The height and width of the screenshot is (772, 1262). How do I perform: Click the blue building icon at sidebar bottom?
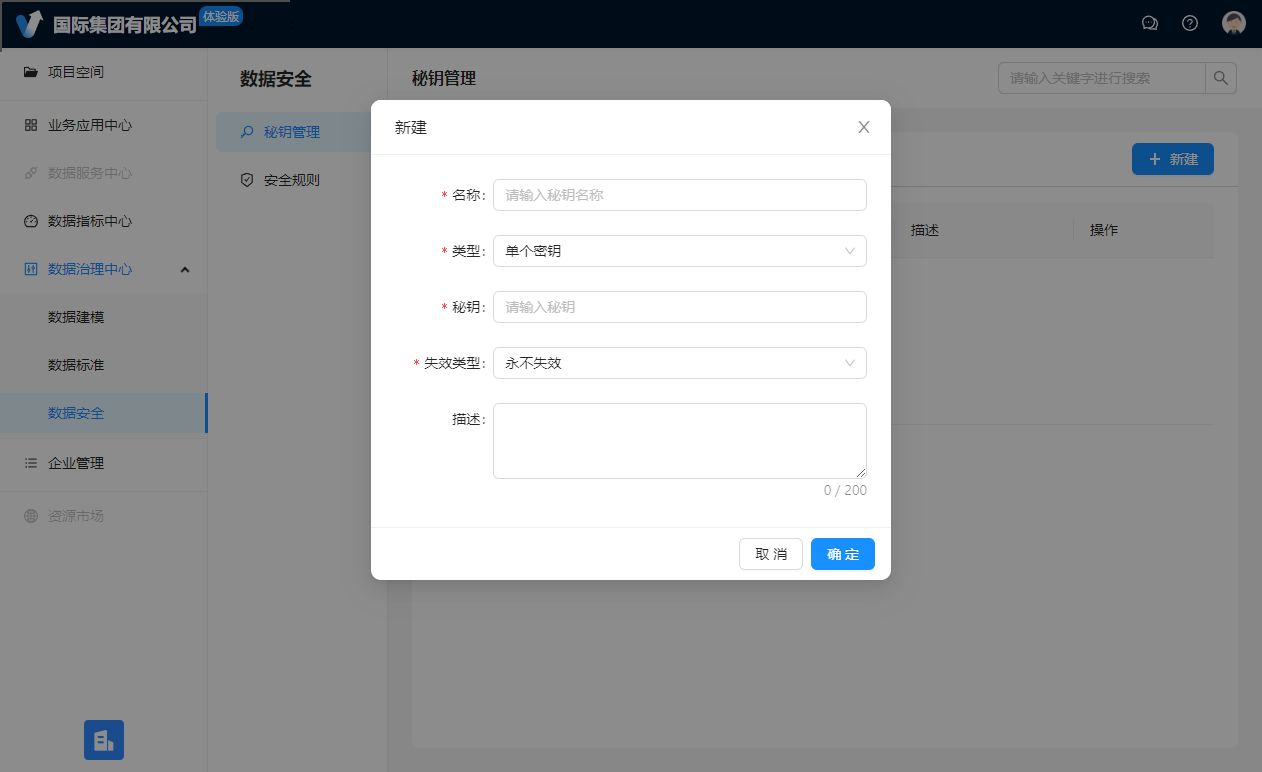104,740
